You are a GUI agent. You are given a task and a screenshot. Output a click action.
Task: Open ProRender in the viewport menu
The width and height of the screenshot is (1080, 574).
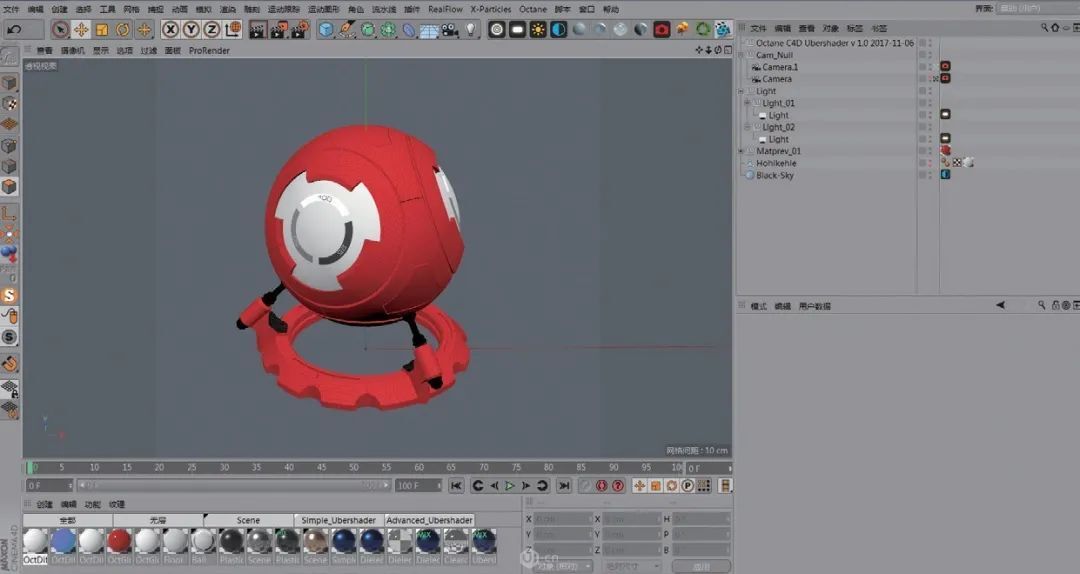click(x=209, y=50)
